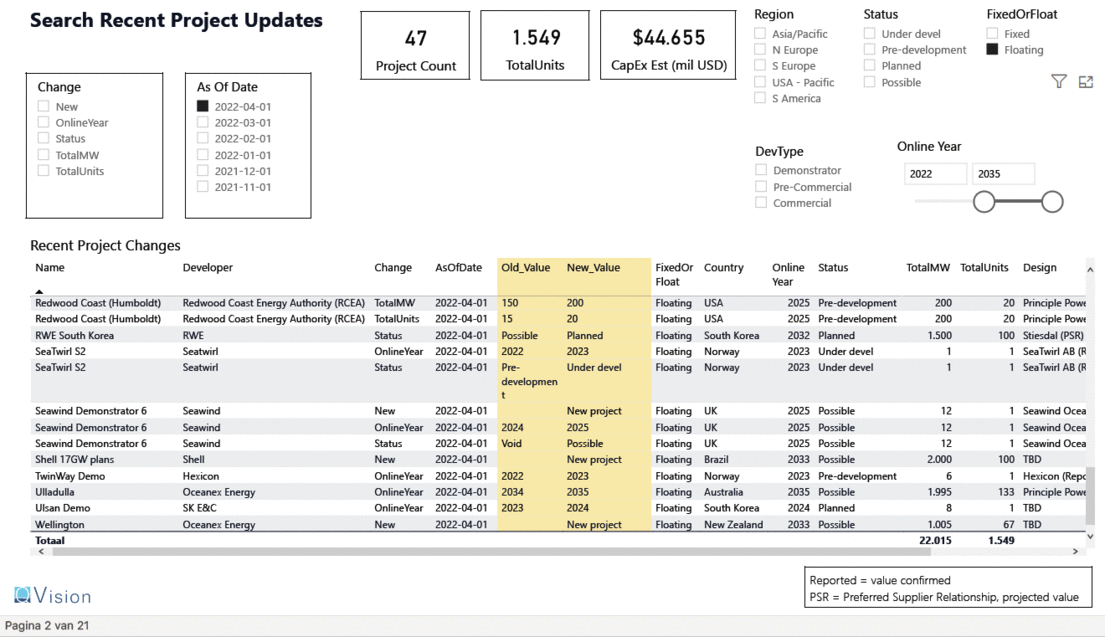Check the OnlineYear change checkbox
1105x638 pixels.
click(44, 123)
